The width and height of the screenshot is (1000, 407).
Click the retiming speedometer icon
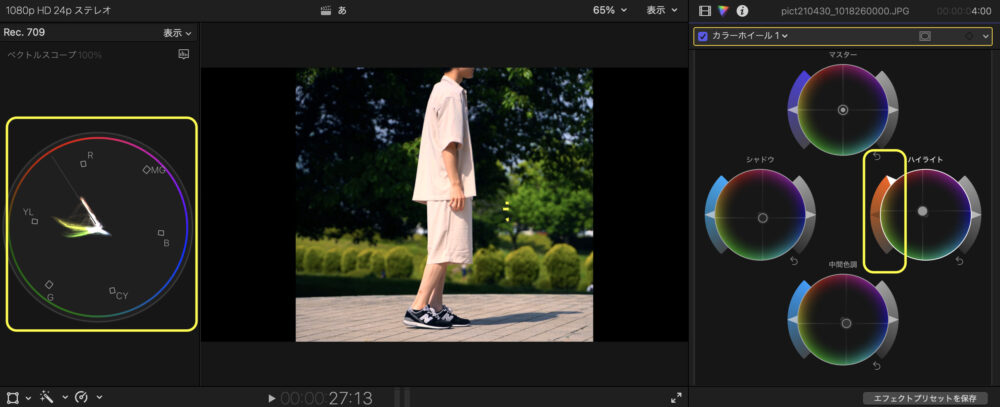point(81,397)
